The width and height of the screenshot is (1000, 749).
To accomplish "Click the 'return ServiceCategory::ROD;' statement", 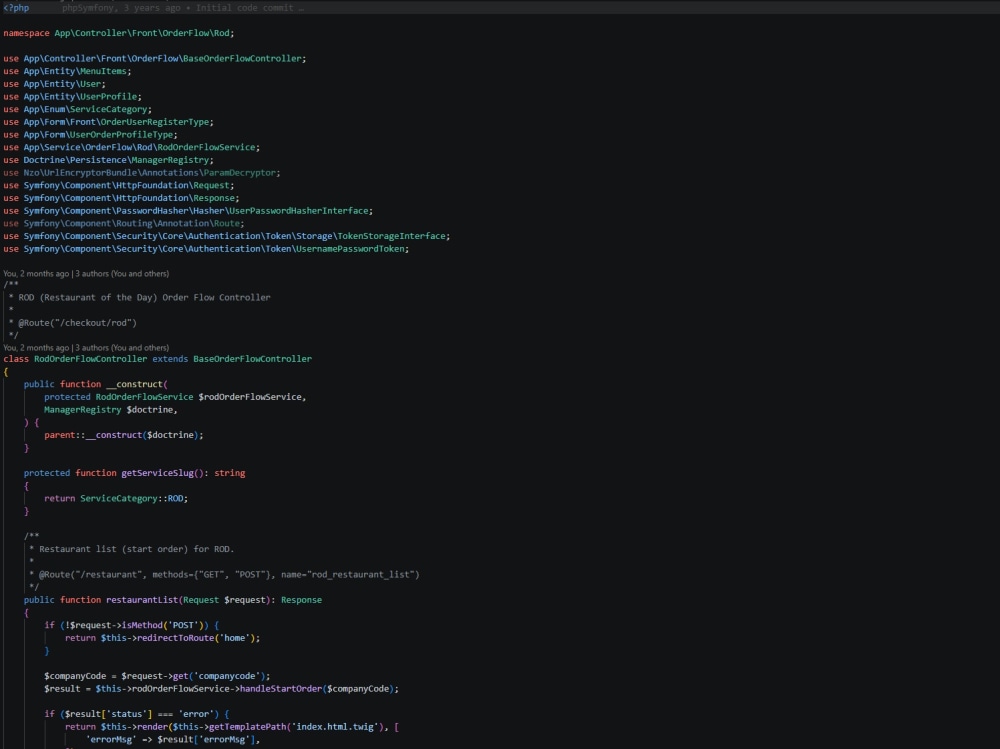I will (116, 498).
